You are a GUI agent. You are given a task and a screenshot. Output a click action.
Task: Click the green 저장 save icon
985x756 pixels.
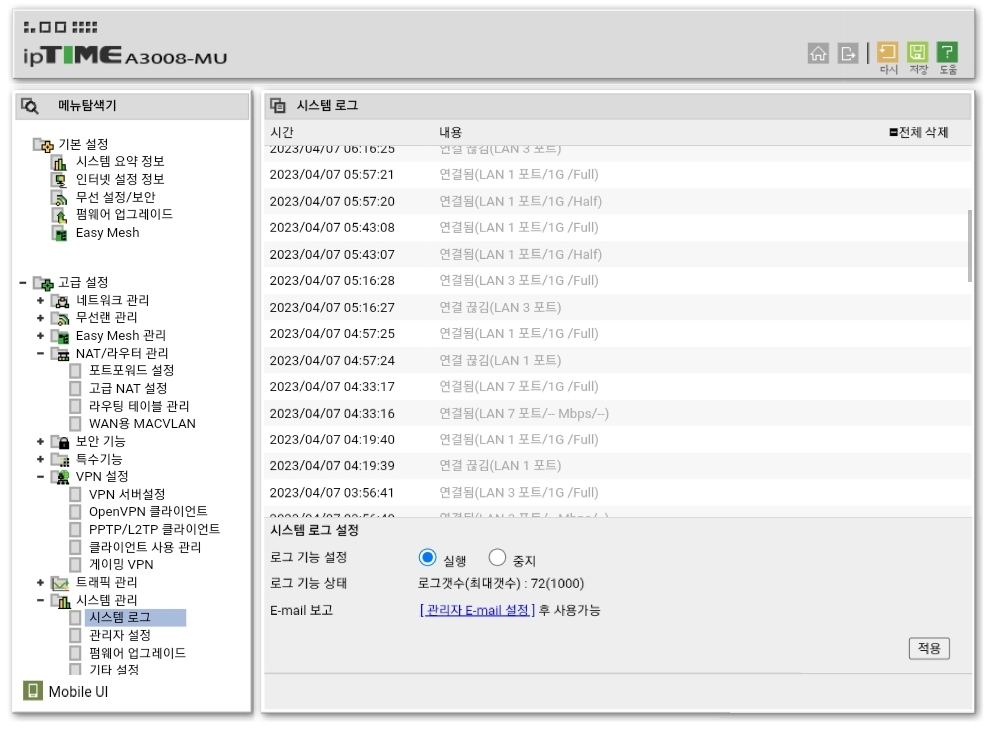tap(918, 52)
